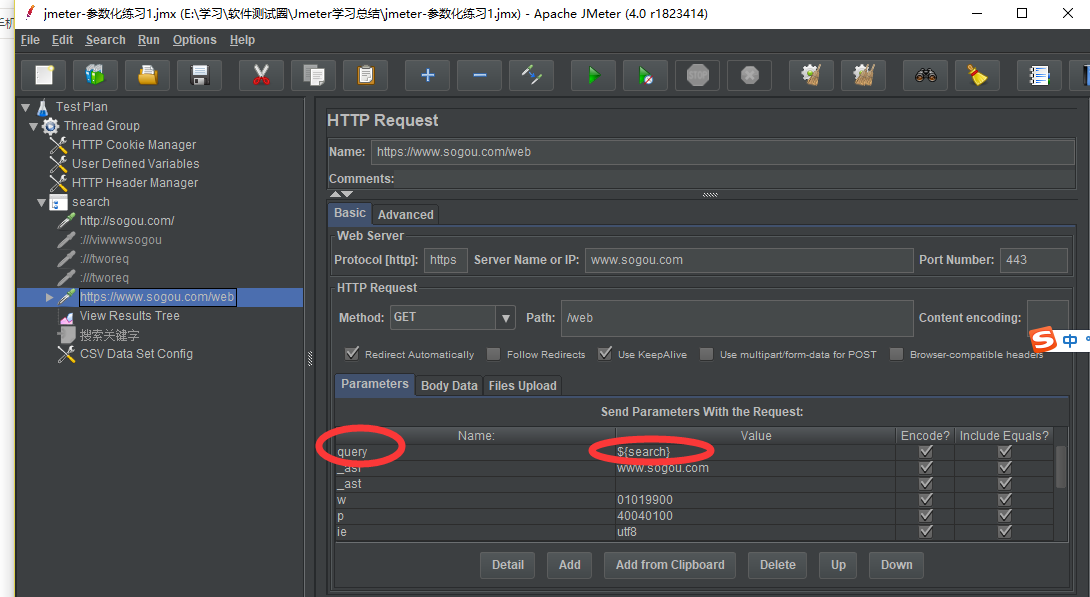Image resolution: width=1090 pixels, height=597 pixels.
Task: Toggle Encode checkbox for ie row
Action: [x=925, y=532]
